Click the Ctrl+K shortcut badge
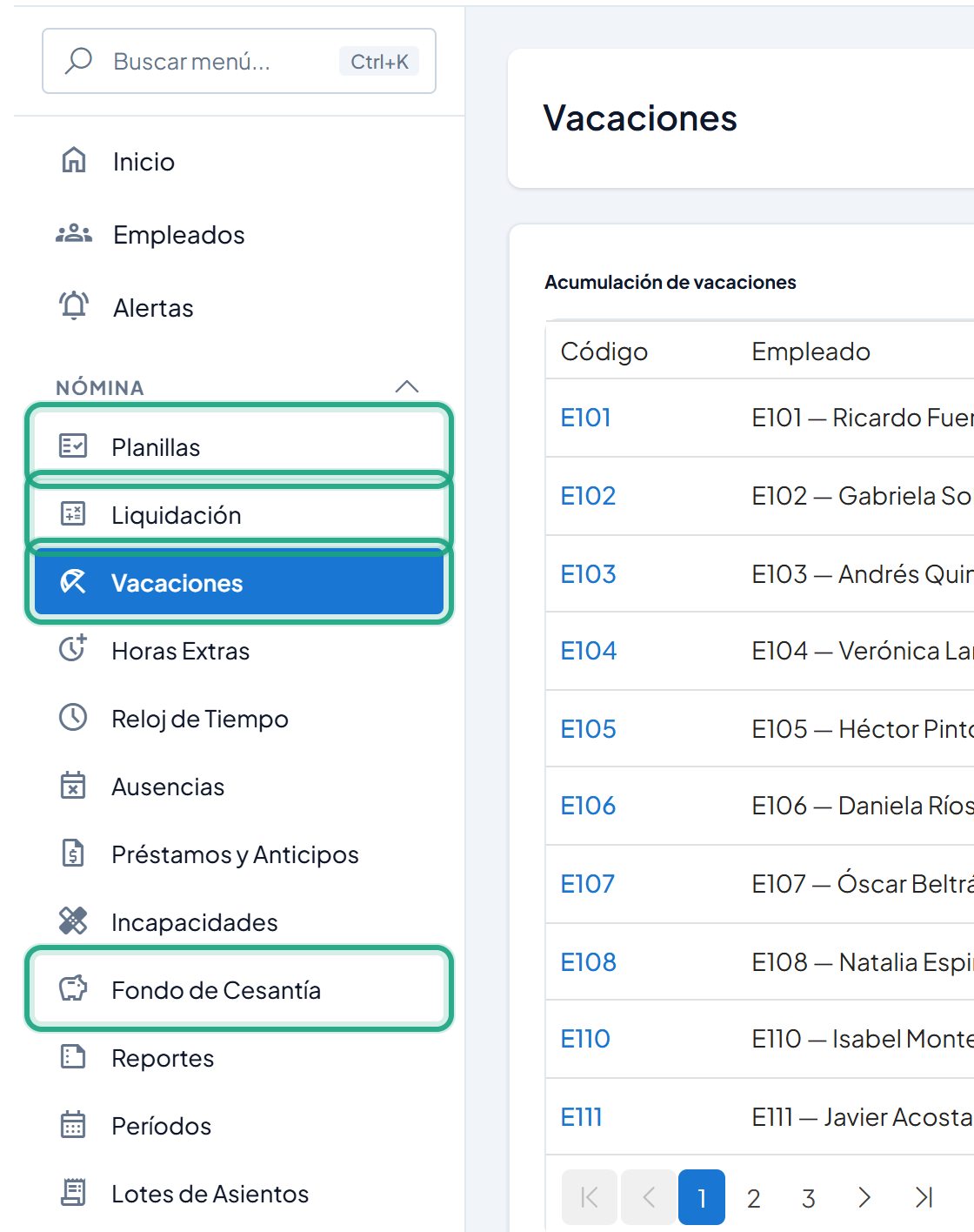 [x=379, y=61]
